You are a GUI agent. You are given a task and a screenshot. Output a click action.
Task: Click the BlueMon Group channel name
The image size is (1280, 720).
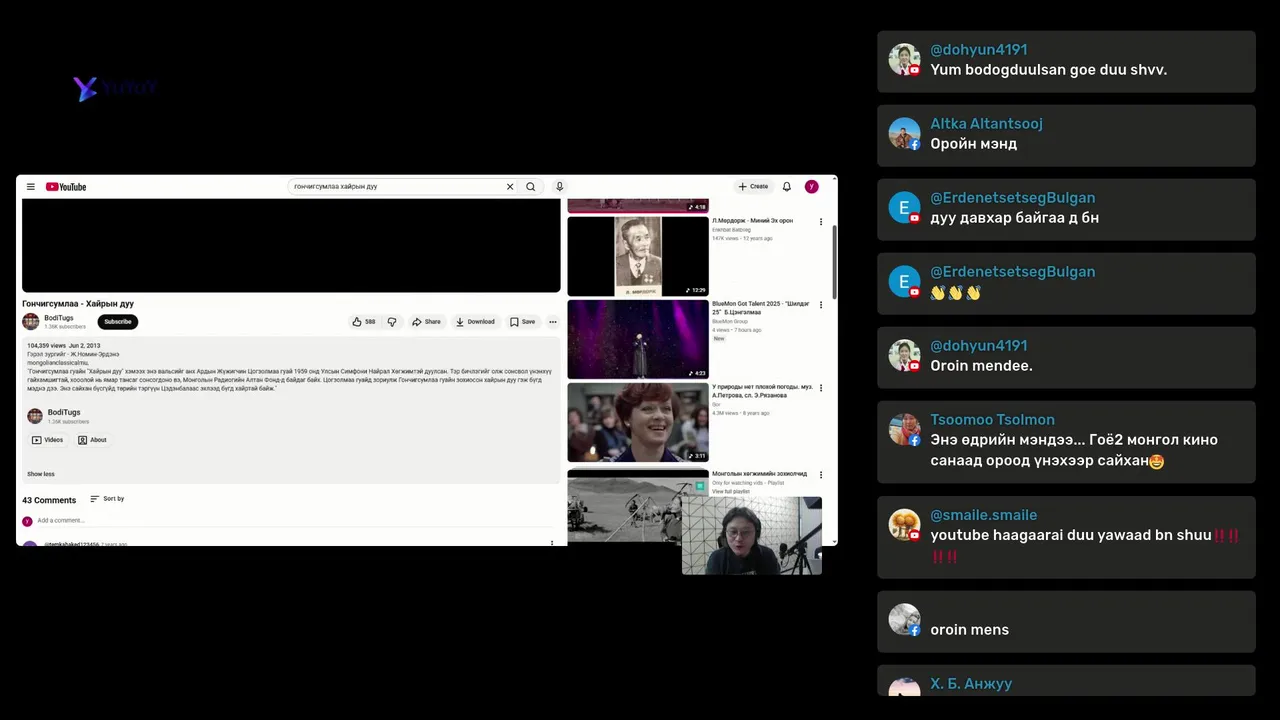[x=730, y=321]
